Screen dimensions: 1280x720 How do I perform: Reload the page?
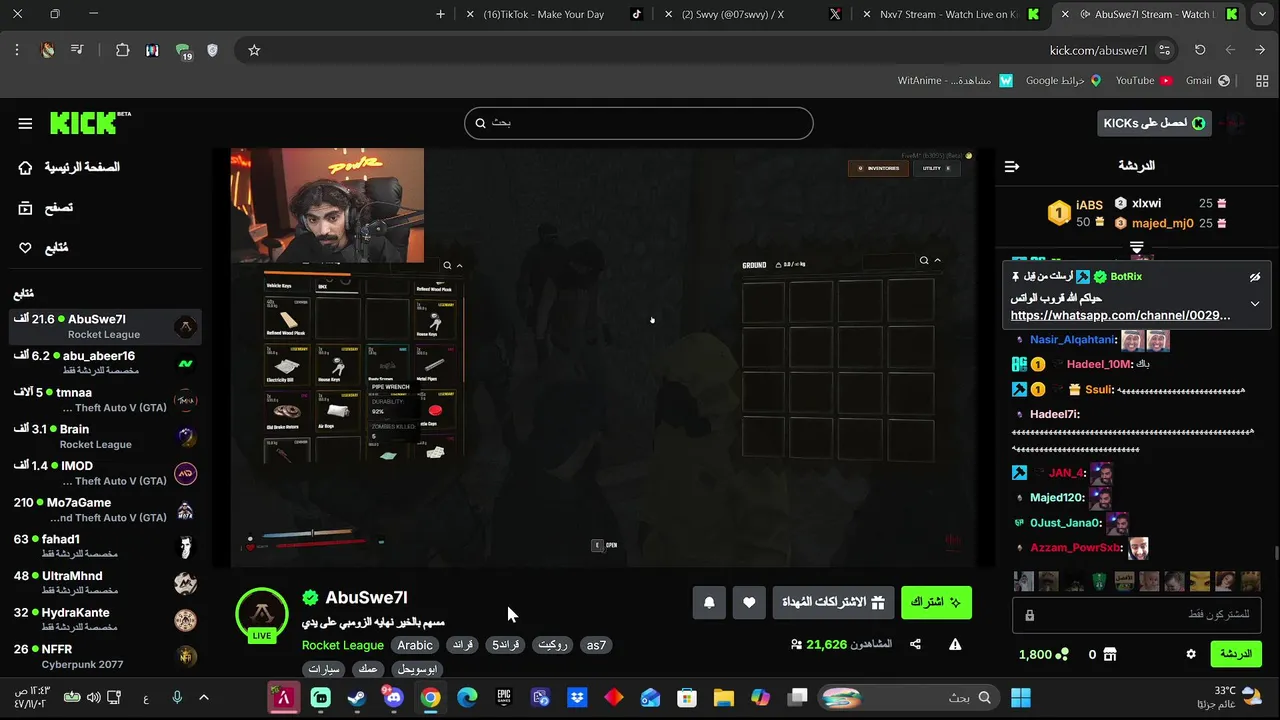[x=1200, y=50]
